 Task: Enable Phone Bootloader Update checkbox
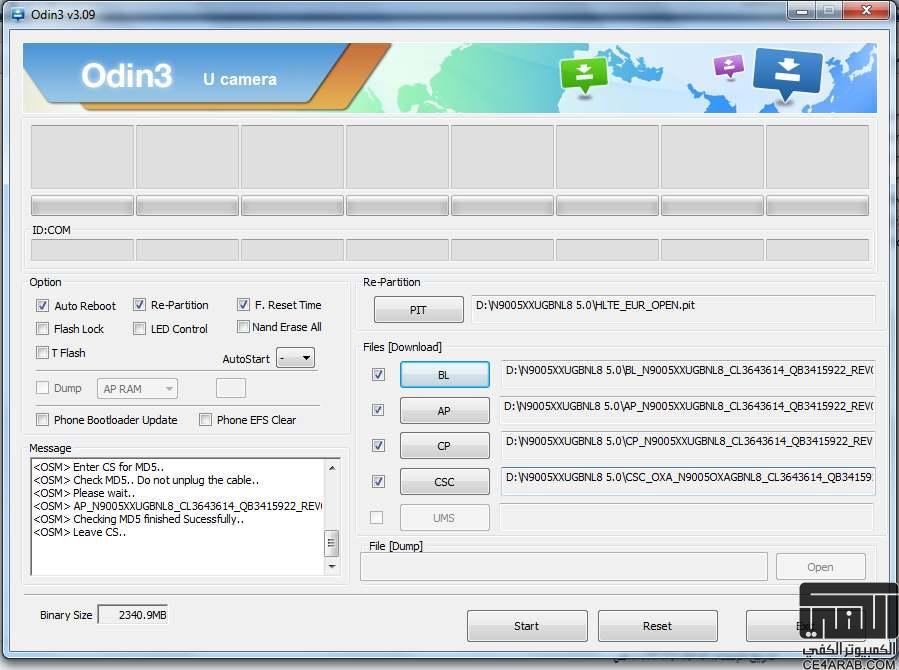pos(42,420)
